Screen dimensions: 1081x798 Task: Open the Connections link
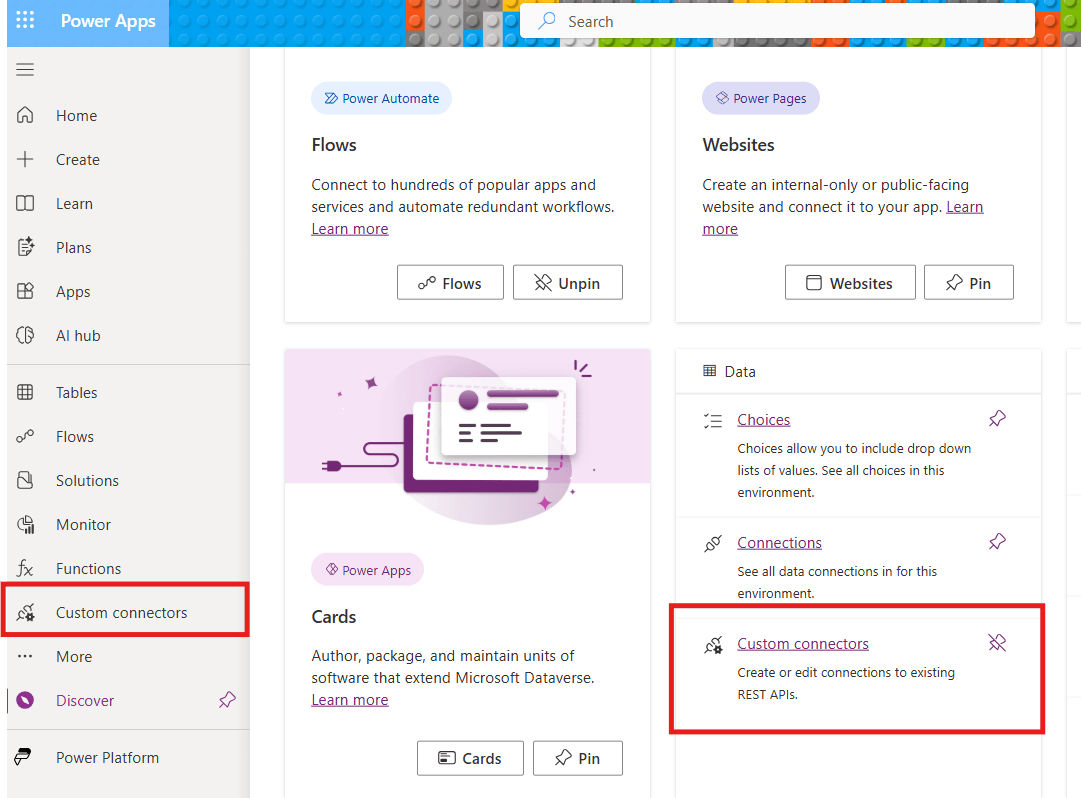click(x=779, y=543)
